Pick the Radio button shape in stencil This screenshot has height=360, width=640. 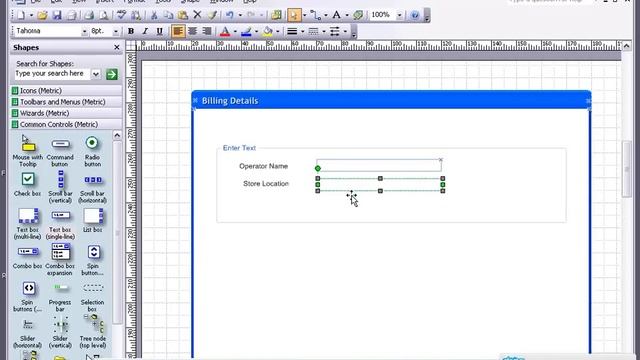tap(92, 152)
